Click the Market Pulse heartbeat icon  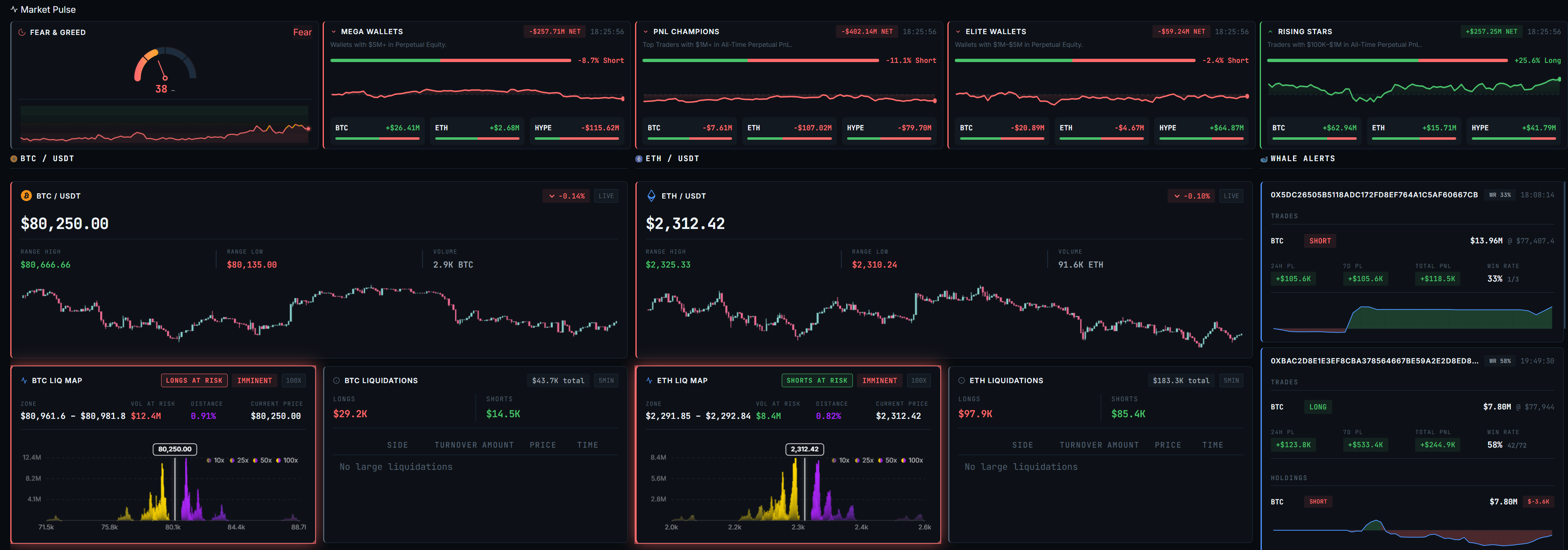point(14,9)
